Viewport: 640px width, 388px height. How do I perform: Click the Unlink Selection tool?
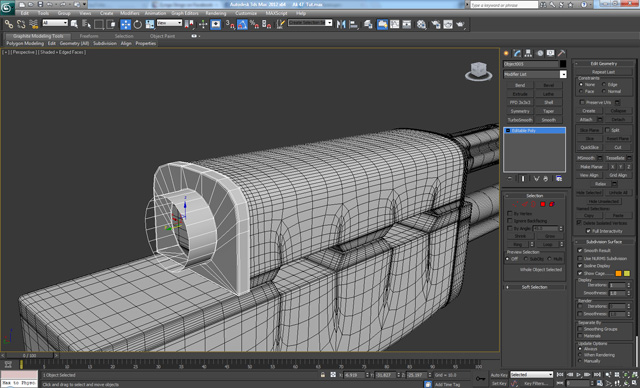pos(21,24)
